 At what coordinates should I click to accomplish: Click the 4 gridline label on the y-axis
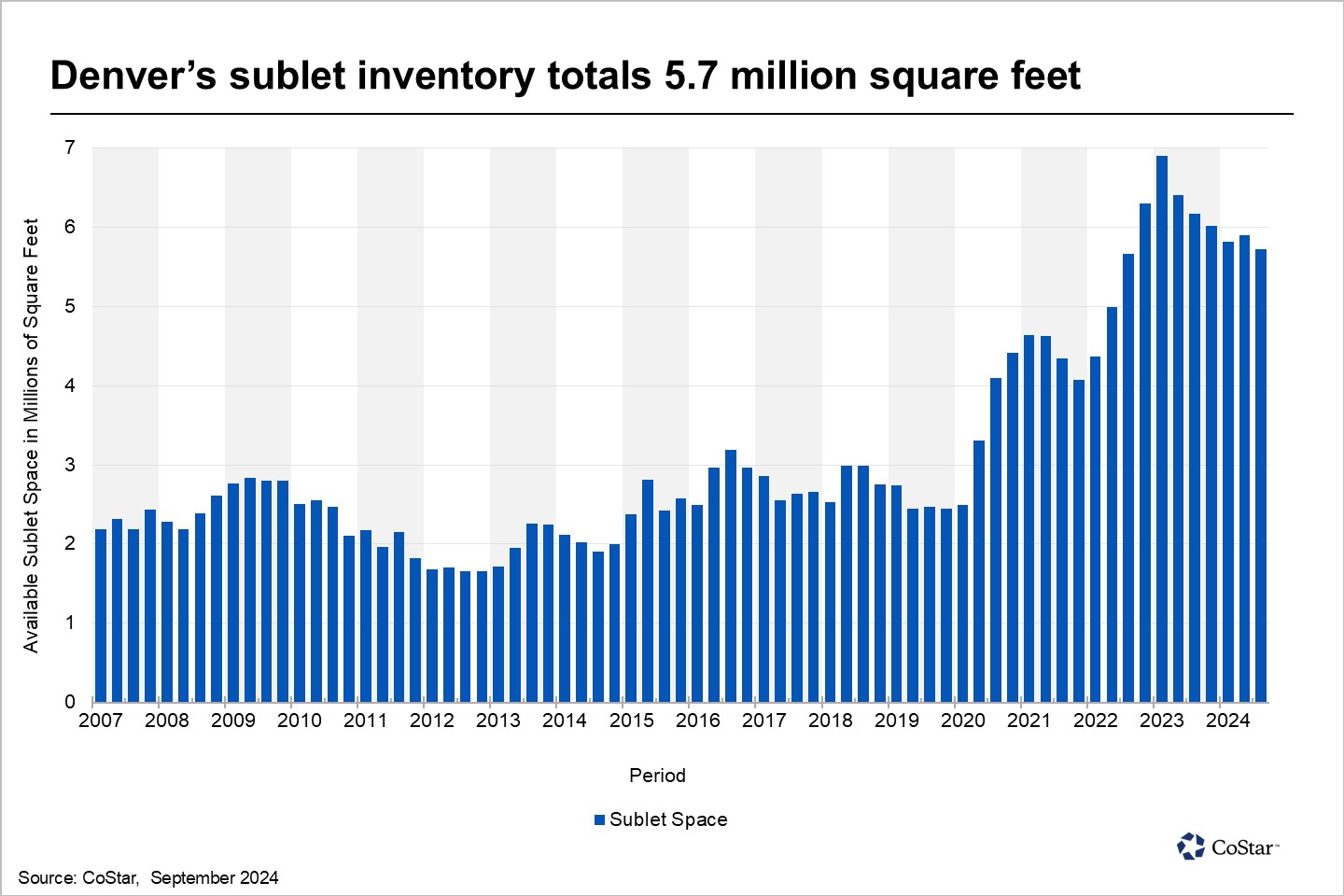[x=70, y=385]
